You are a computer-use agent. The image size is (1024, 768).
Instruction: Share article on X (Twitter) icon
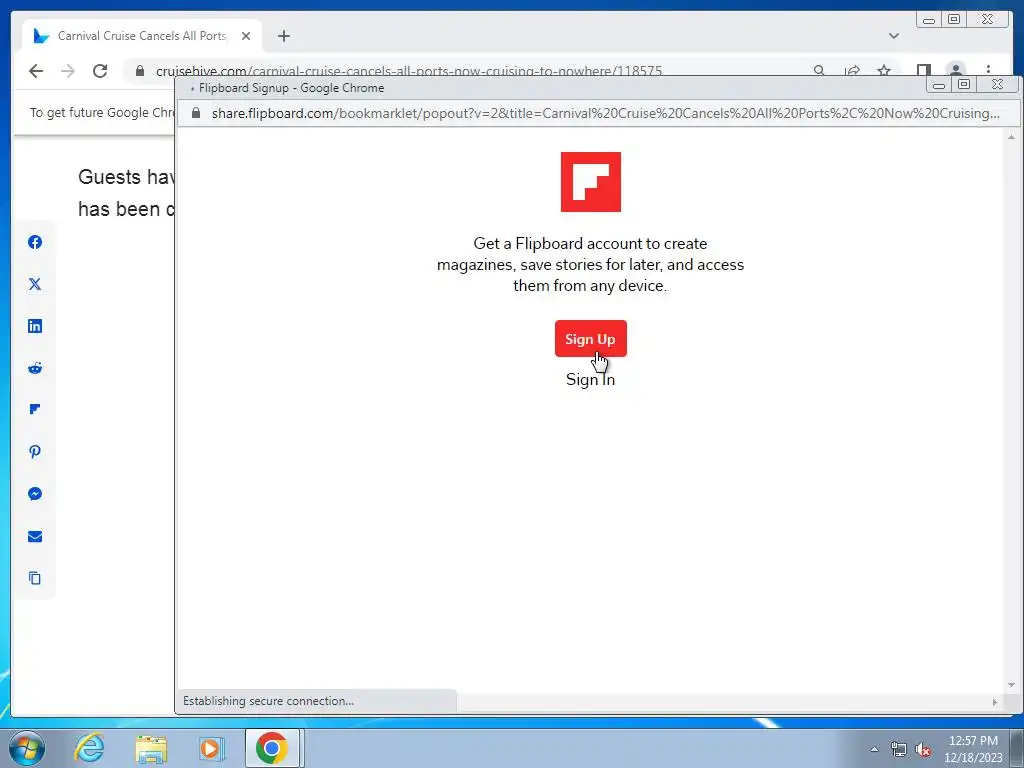[35, 284]
